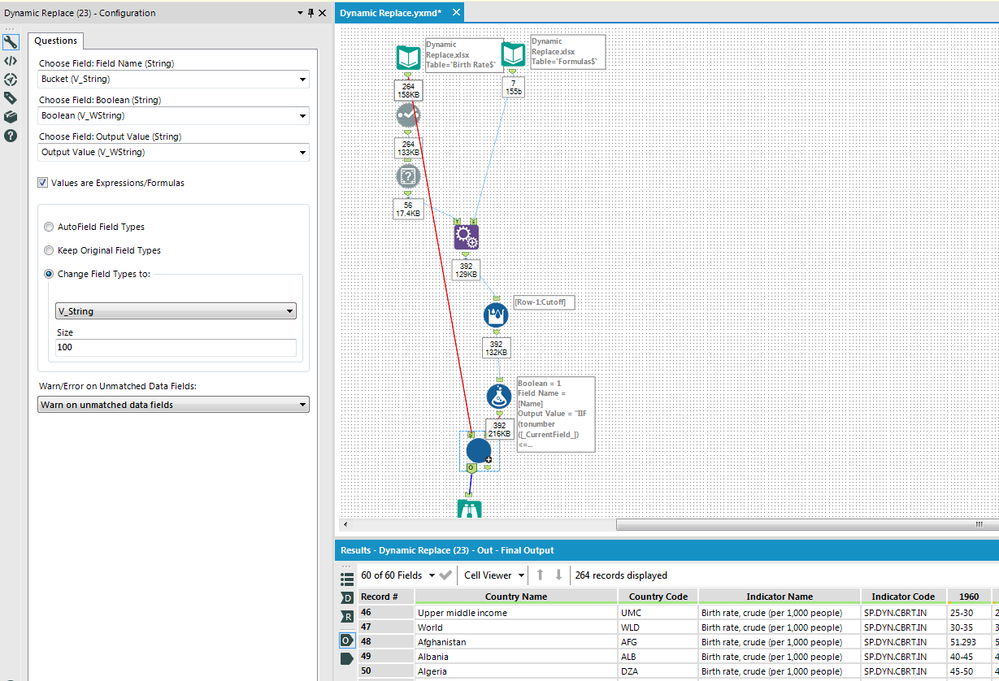Go to previous record with up arrow
Screen dimensions: 999x681
pyautogui.click(x=540, y=575)
